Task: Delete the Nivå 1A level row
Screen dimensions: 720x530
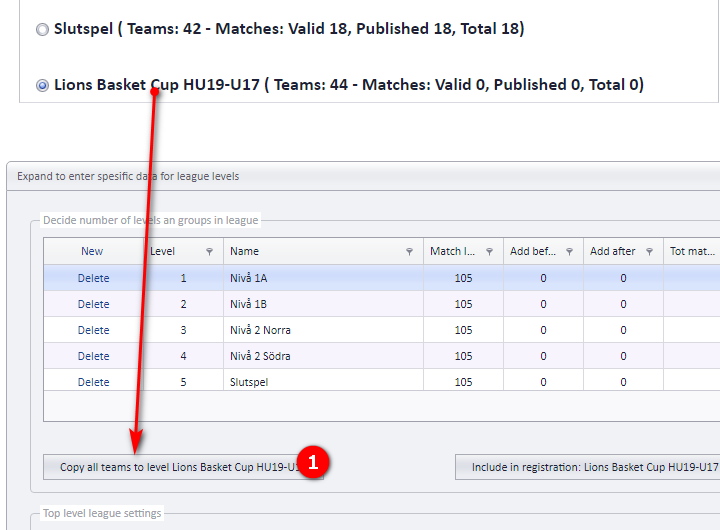Action: pos(94,278)
